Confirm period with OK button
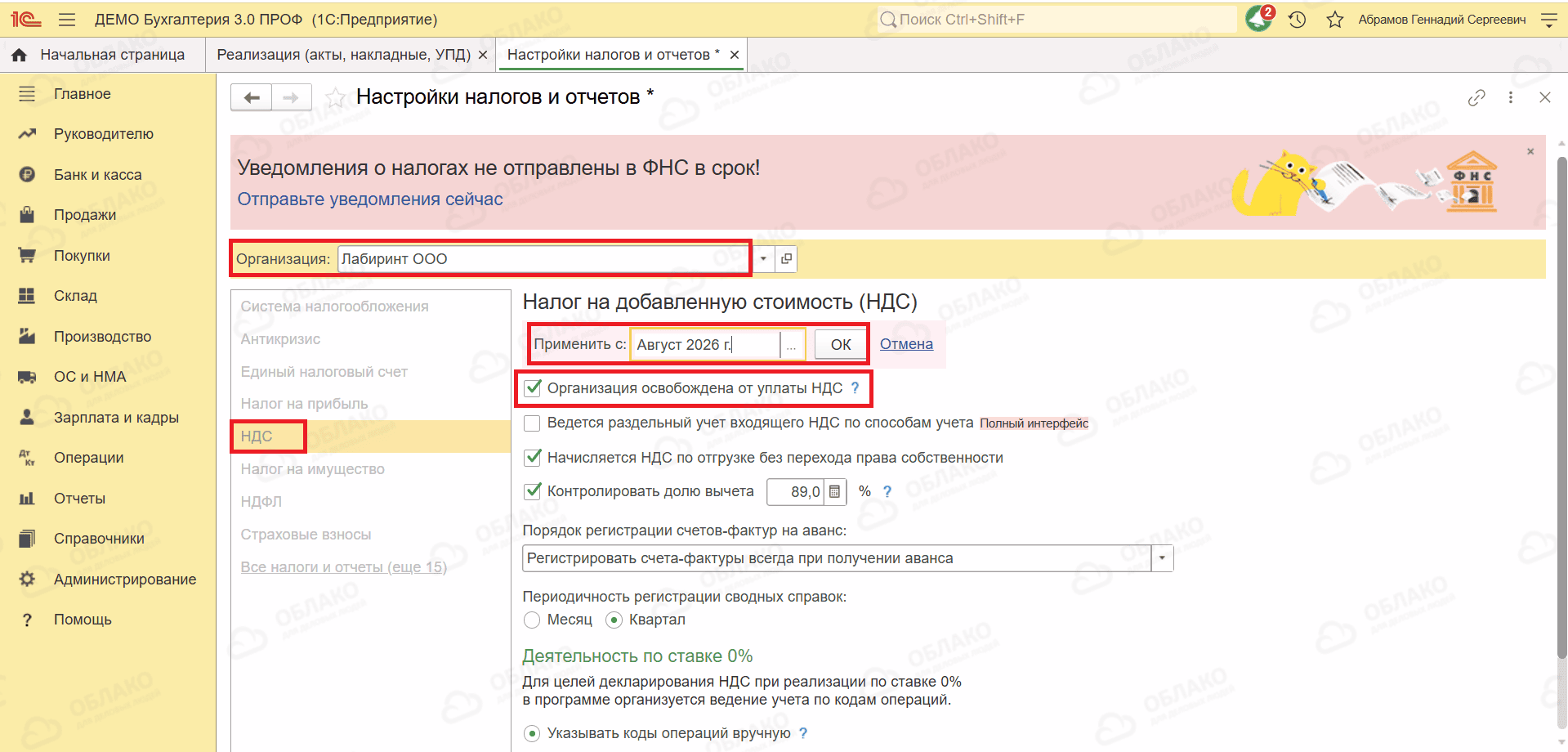 click(841, 345)
